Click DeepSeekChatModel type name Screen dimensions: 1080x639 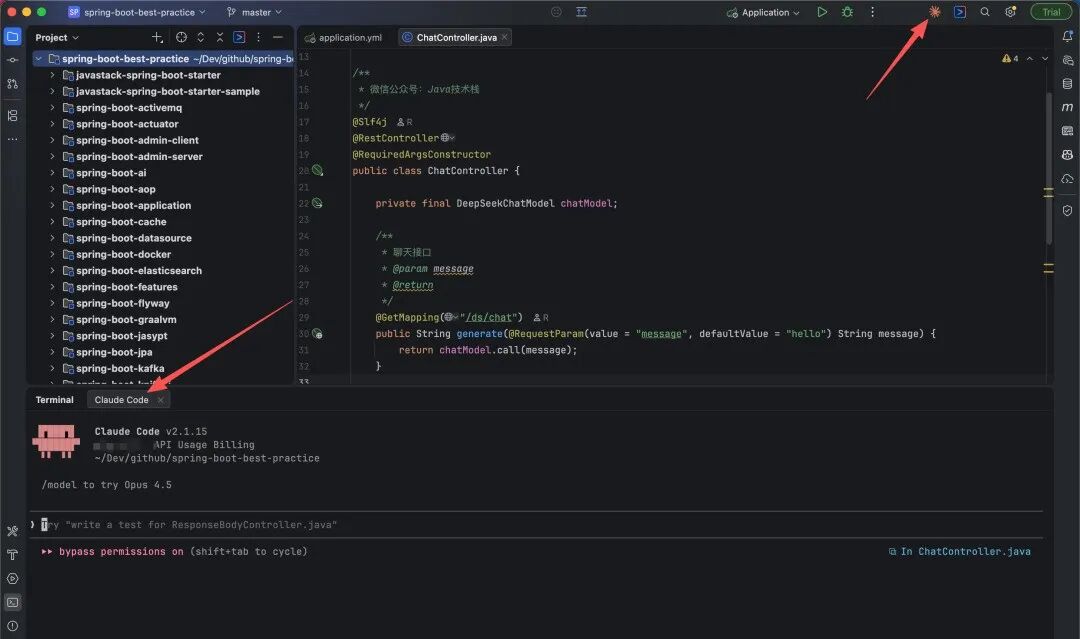(x=505, y=203)
